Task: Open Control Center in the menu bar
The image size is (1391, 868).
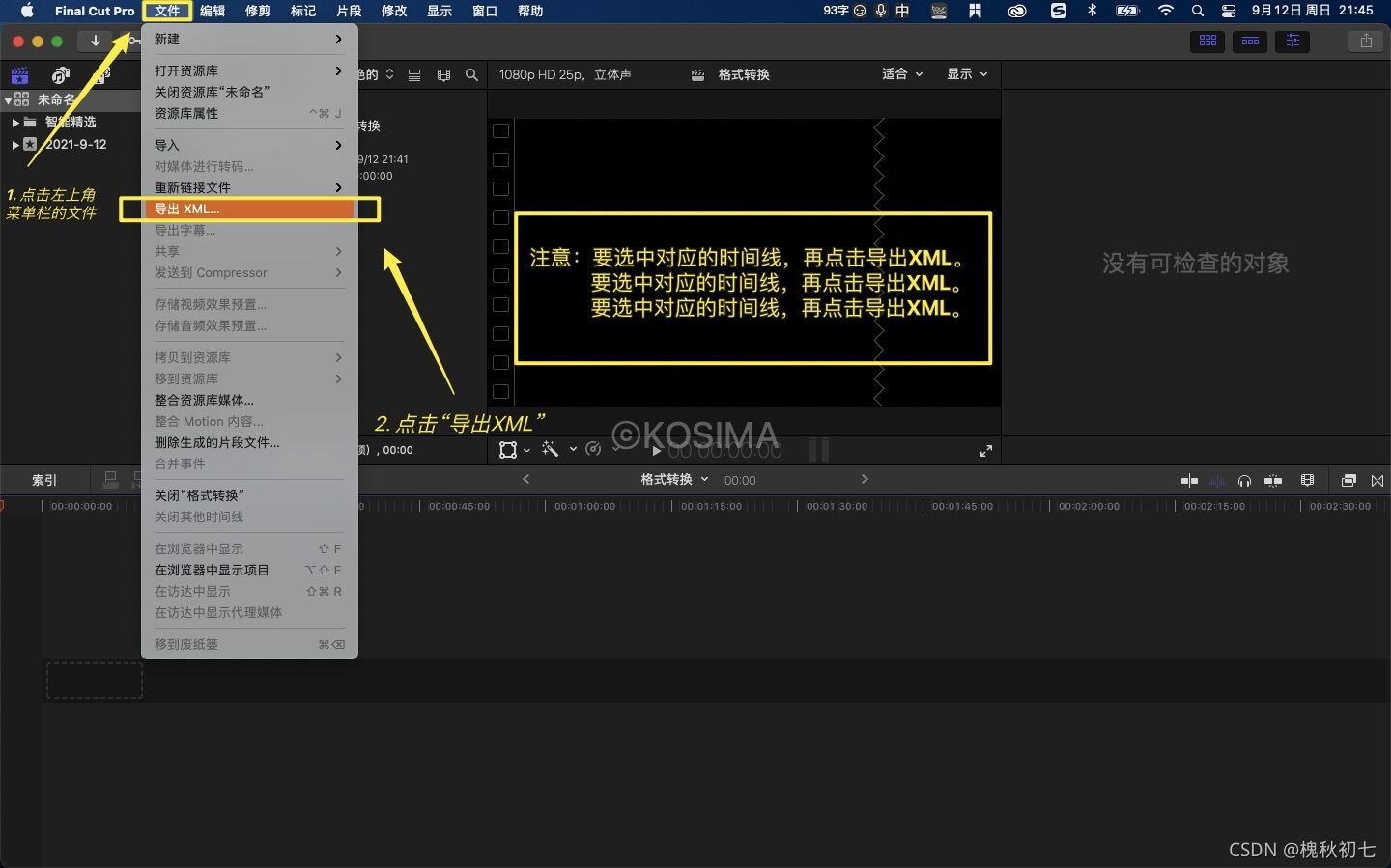Action: (x=1229, y=11)
